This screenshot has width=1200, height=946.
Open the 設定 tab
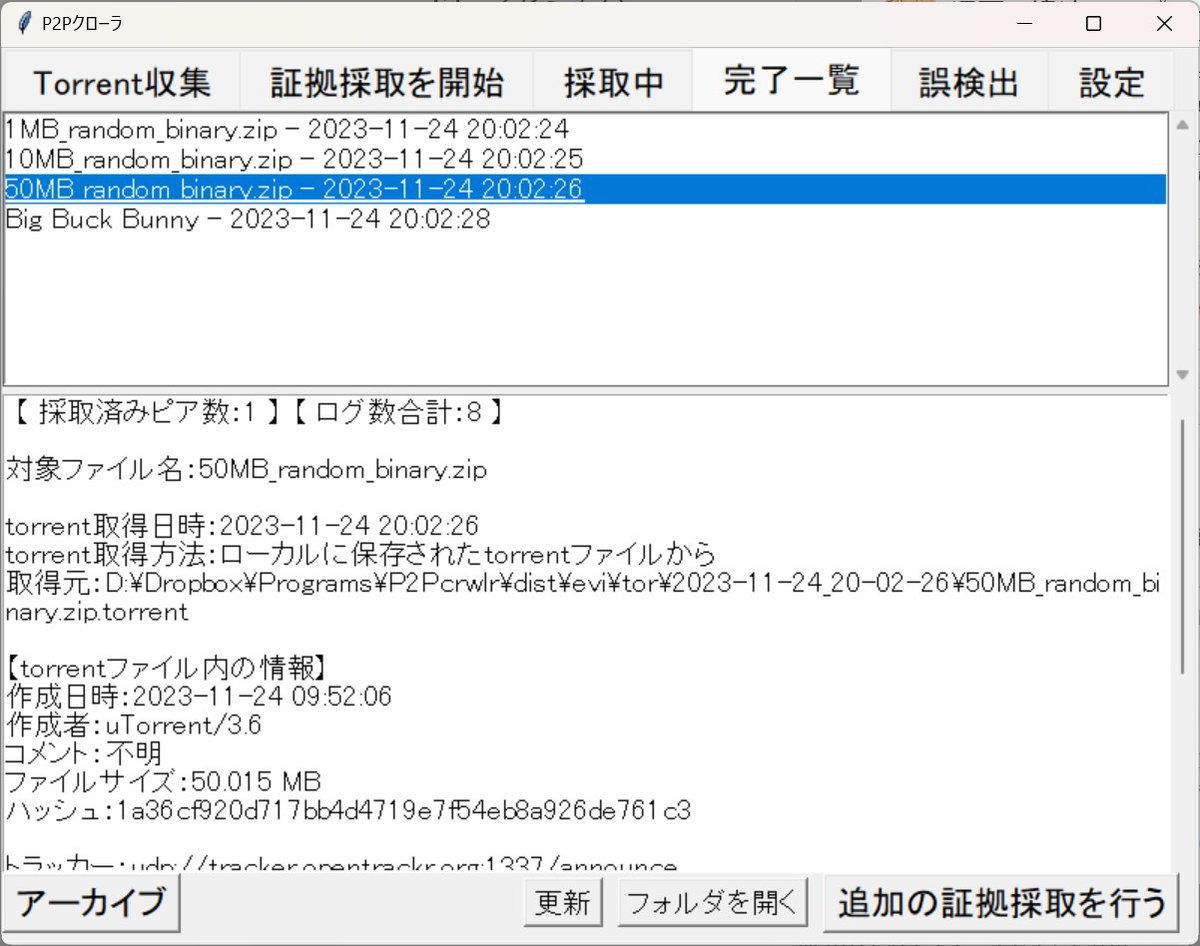(x=1111, y=82)
